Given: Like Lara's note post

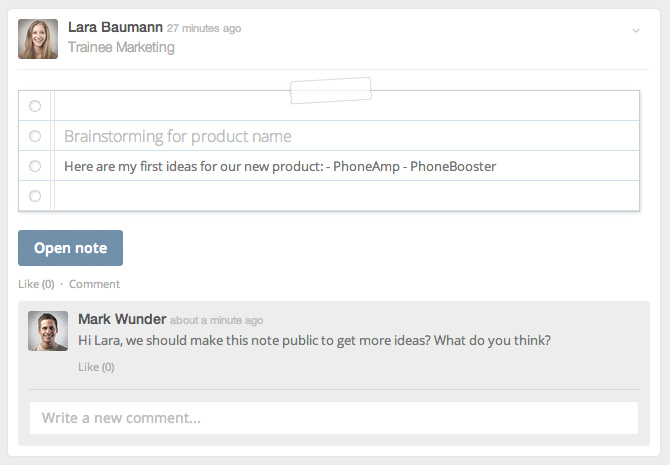Looking at the screenshot, I should pyautogui.click(x=36, y=284).
